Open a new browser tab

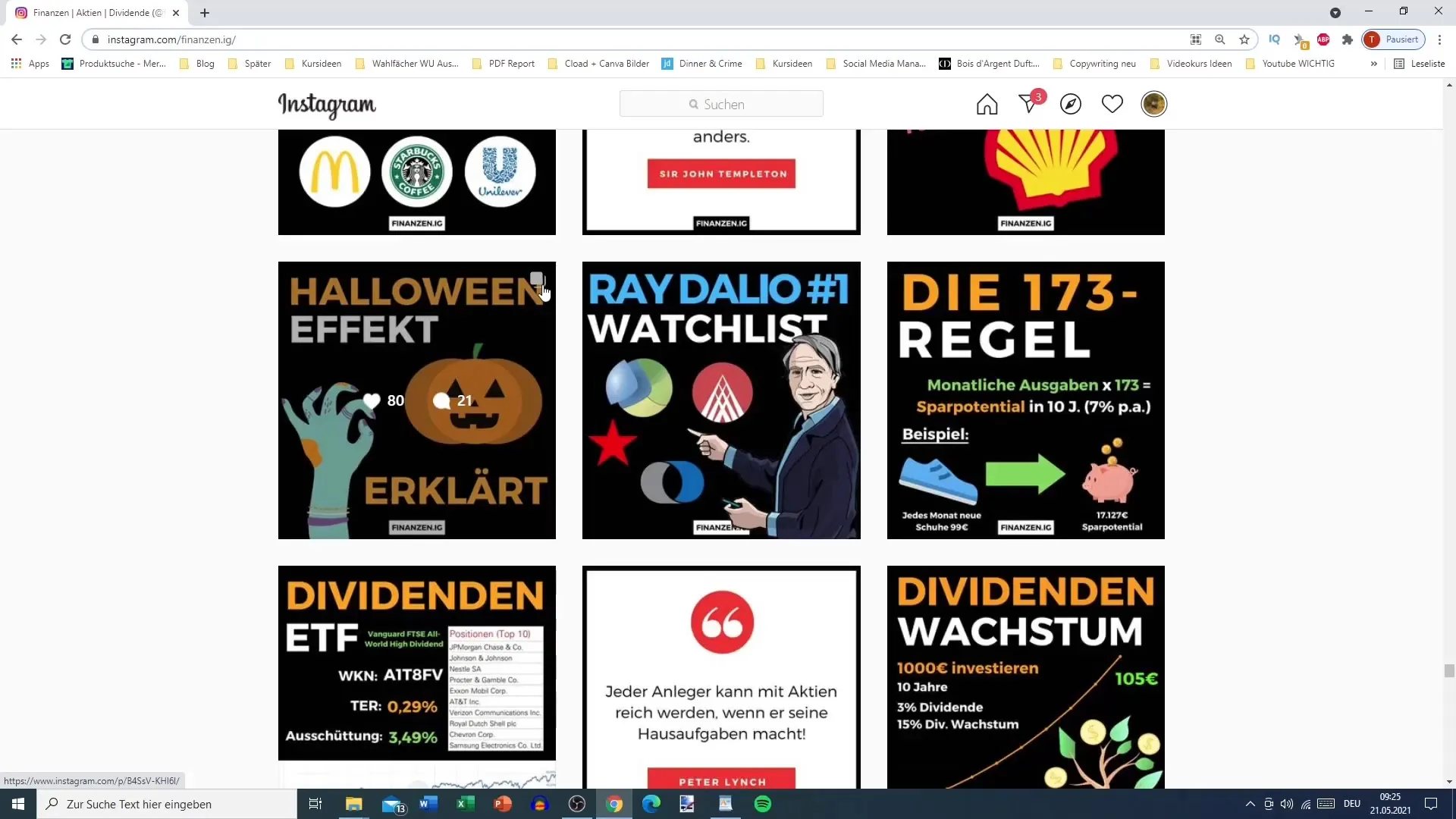coord(205,13)
